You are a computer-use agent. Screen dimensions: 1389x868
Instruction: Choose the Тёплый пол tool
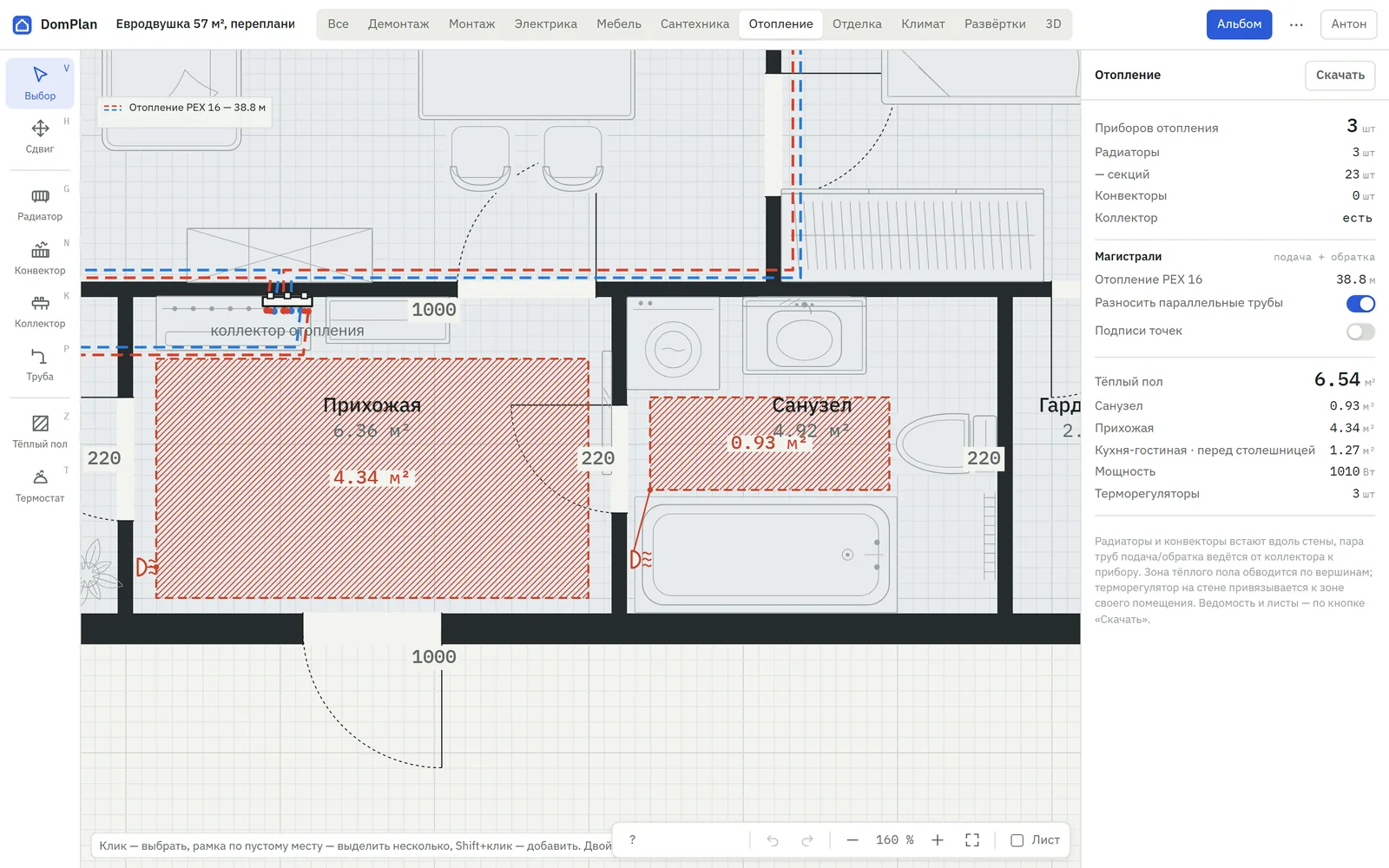40,432
